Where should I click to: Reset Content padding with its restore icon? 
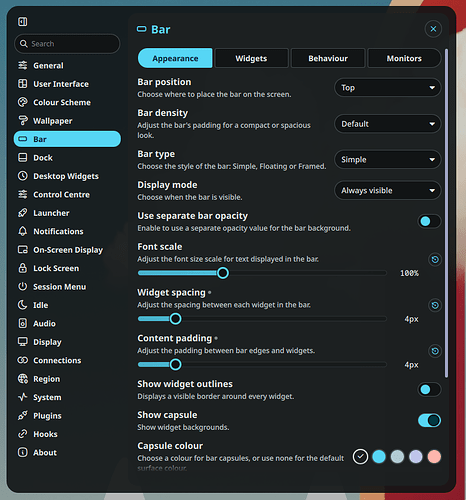click(x=435, y=351)
